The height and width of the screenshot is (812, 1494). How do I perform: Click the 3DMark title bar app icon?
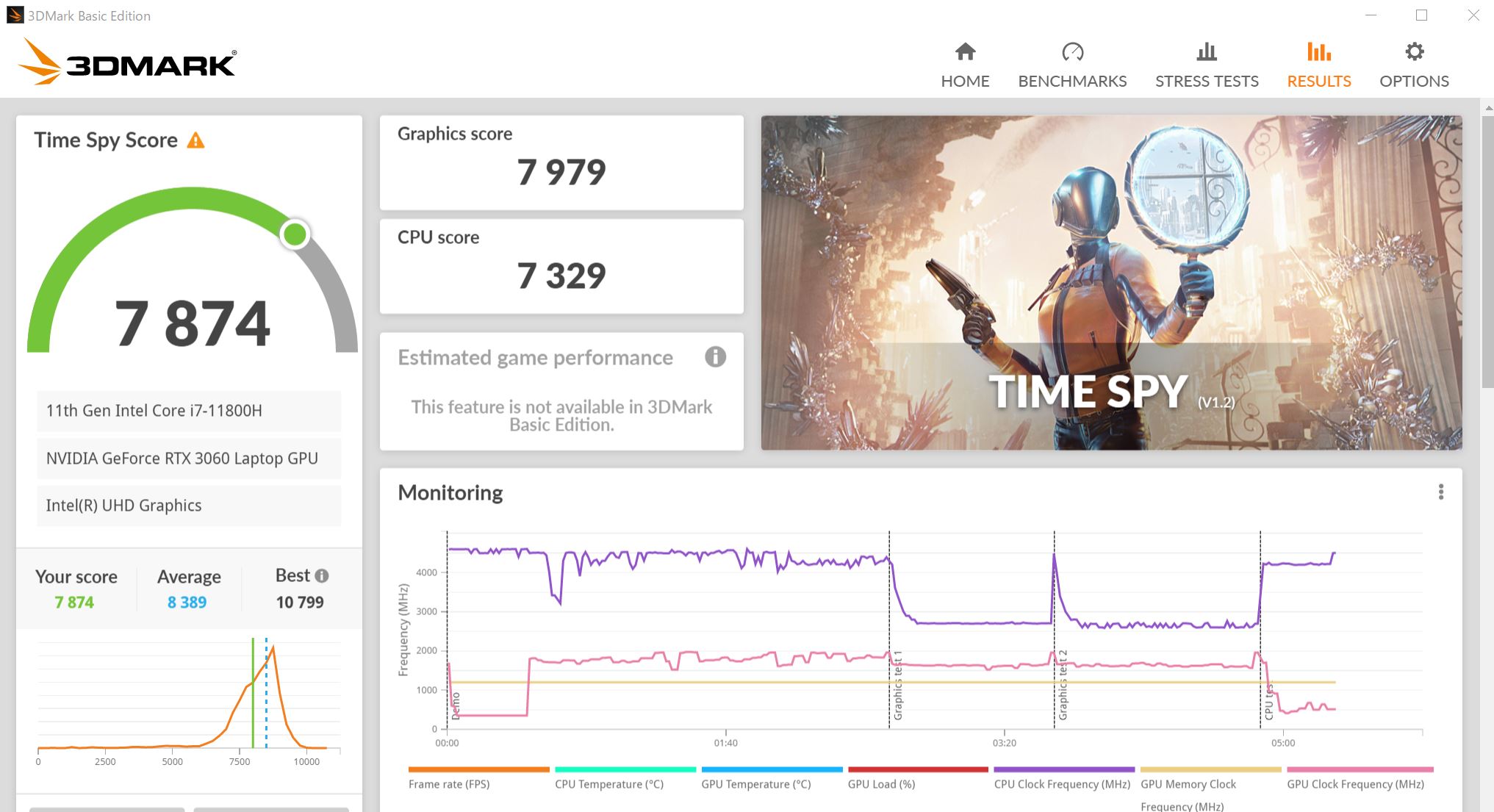click(x=15, y=15)
